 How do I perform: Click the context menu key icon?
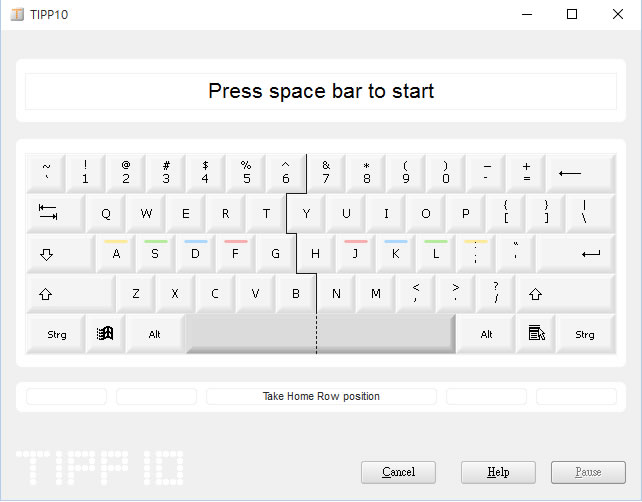tap(536, 334)
